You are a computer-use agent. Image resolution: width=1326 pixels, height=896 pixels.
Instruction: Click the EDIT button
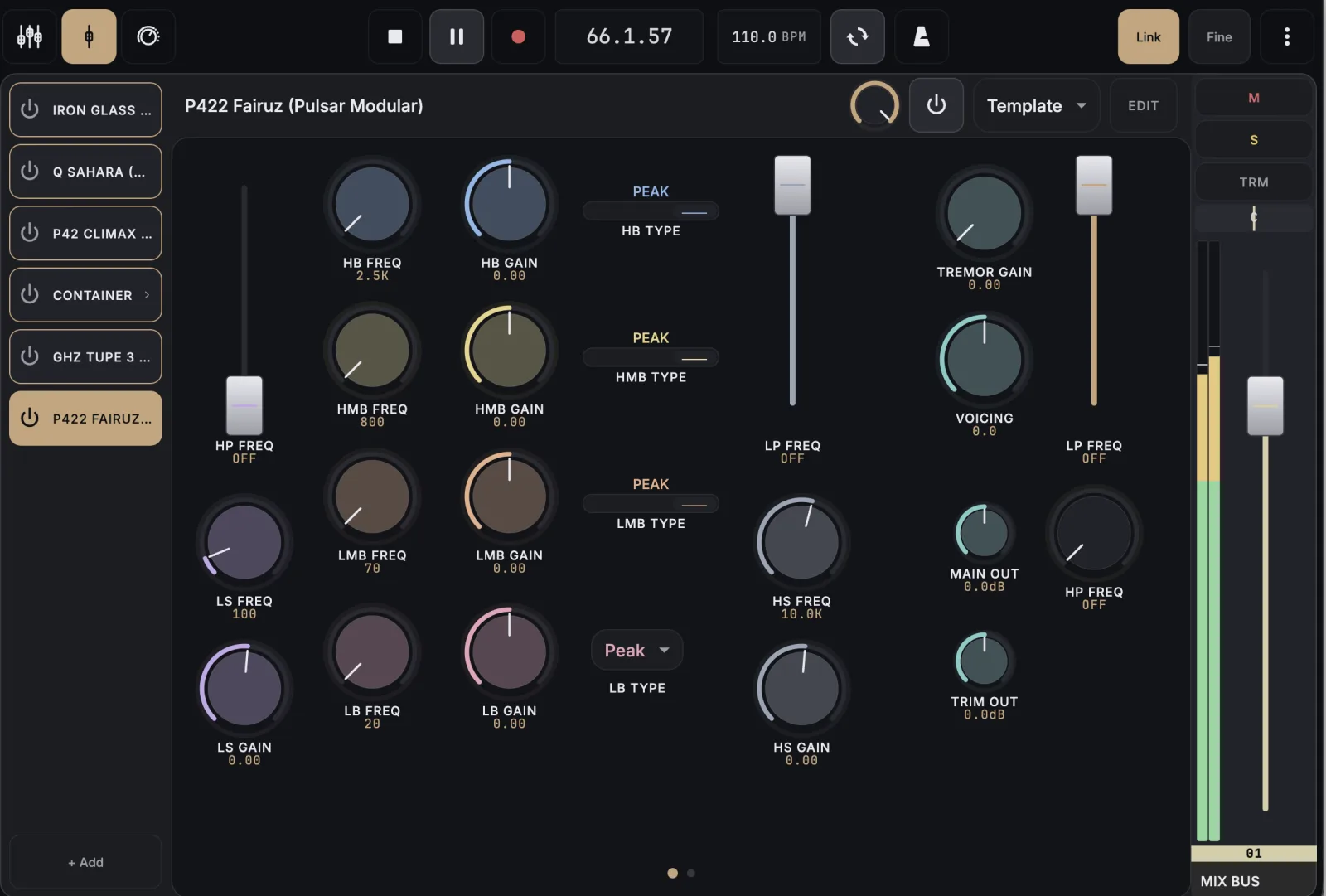(x=1143, y=105)
